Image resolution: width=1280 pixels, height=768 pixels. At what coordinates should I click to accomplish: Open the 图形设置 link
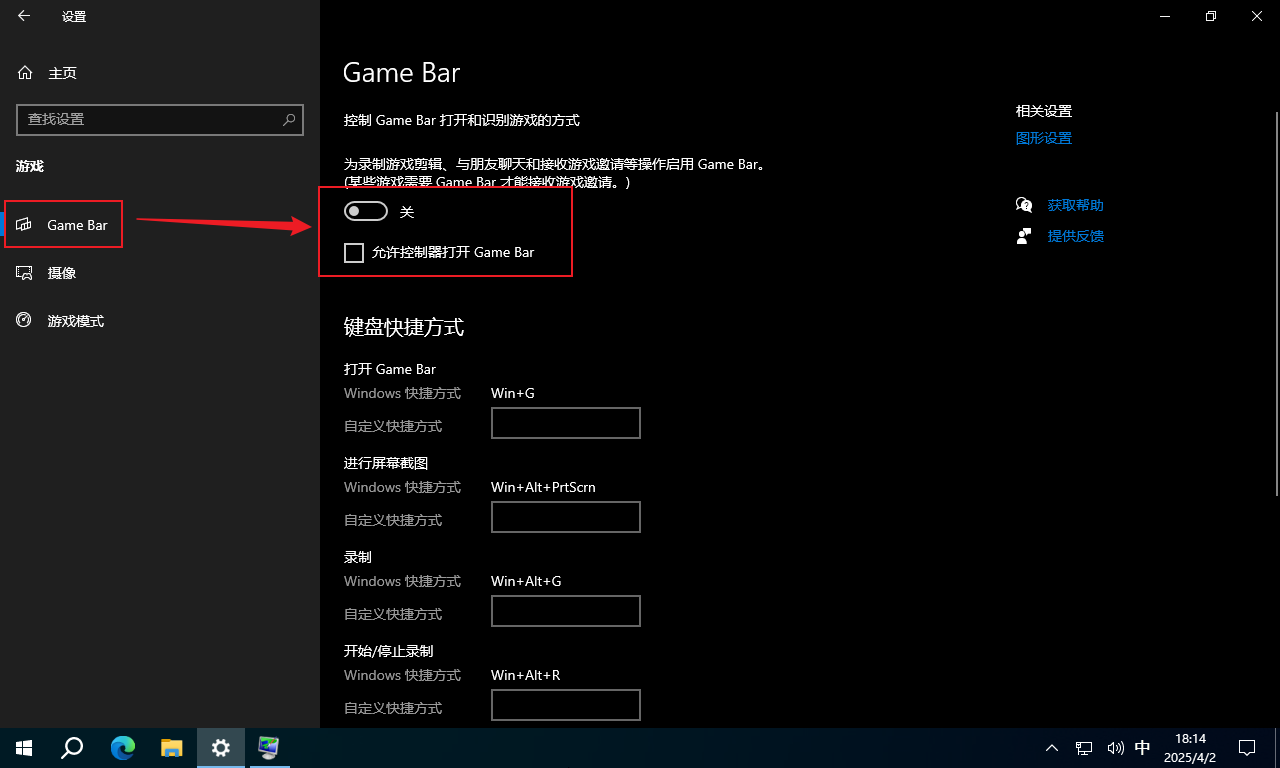1043,138
